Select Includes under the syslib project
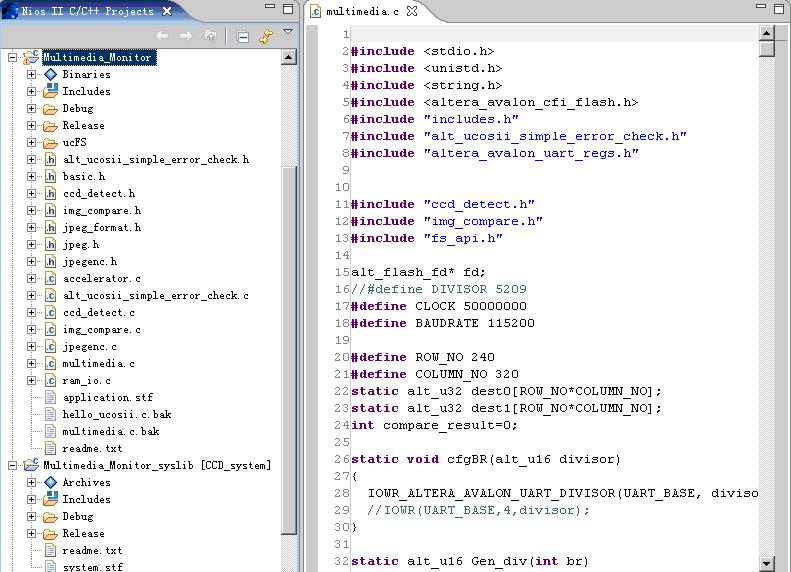 pos(86,499)
